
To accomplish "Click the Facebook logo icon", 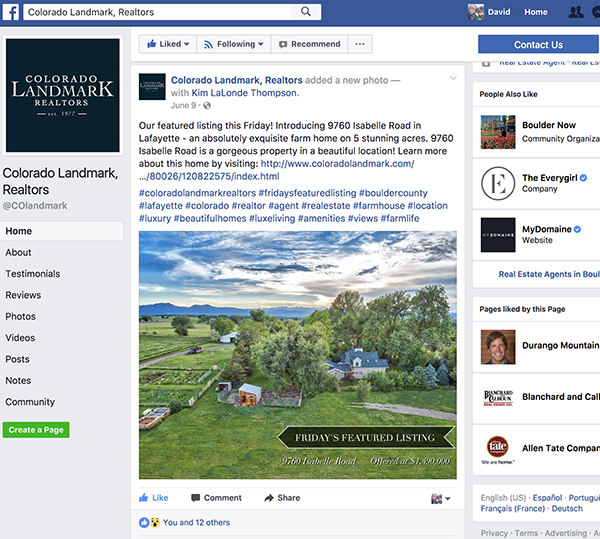I will point(10,12).
